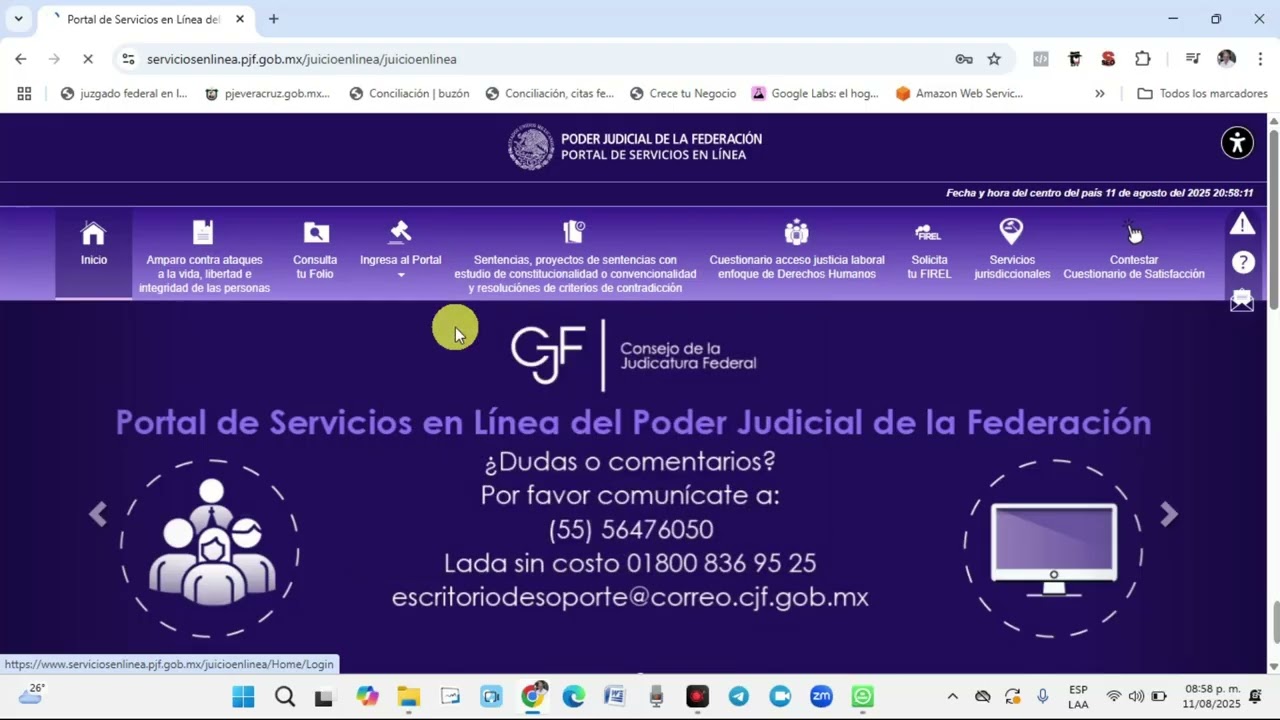
Task: Open Servicios jurisdiccionales
Action: [x=1012, y=251]
